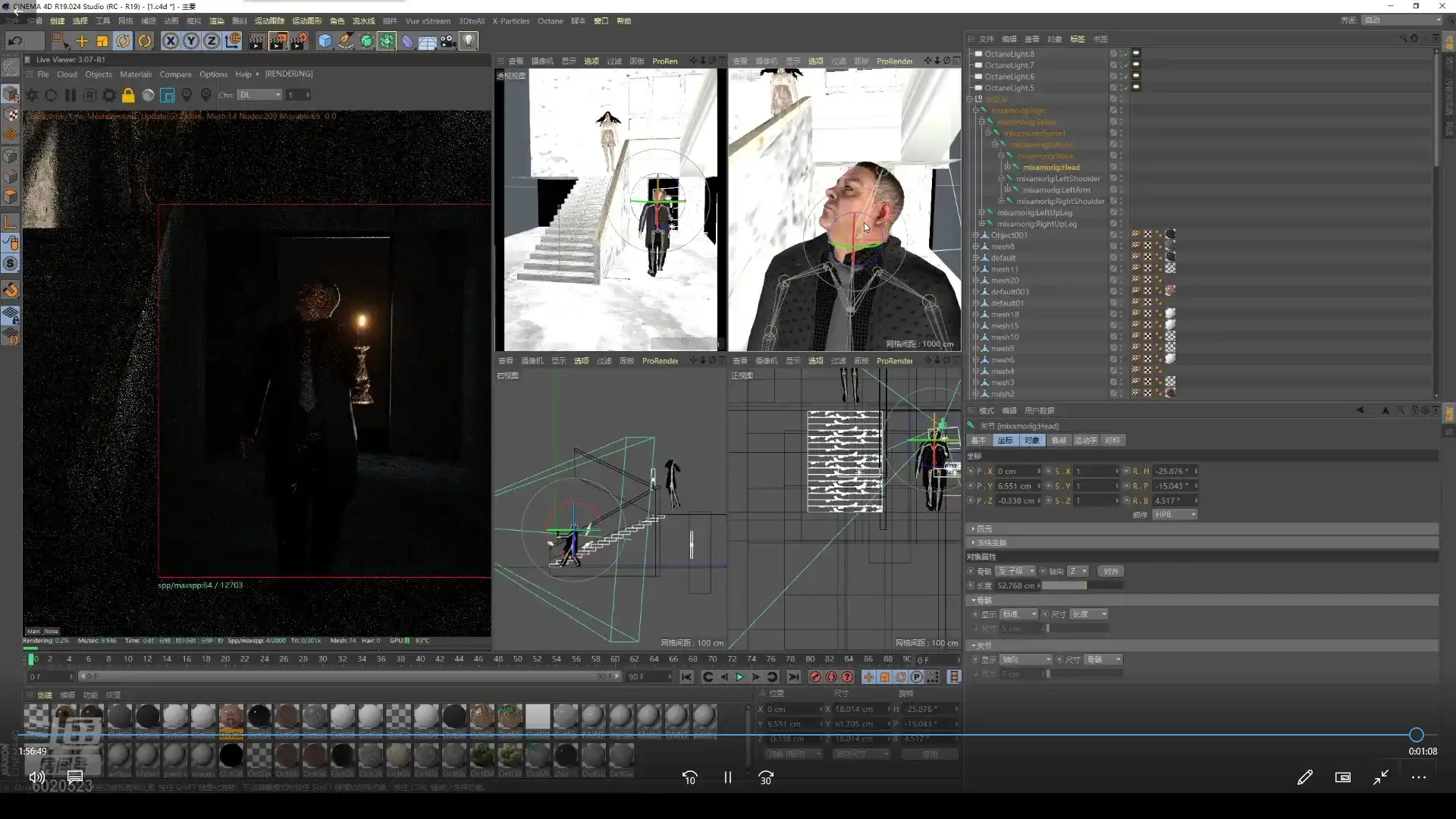The height and width of the screenshot is (819, 1456).
Task: Click the 对齐 align button
Action: (1110, 572)
